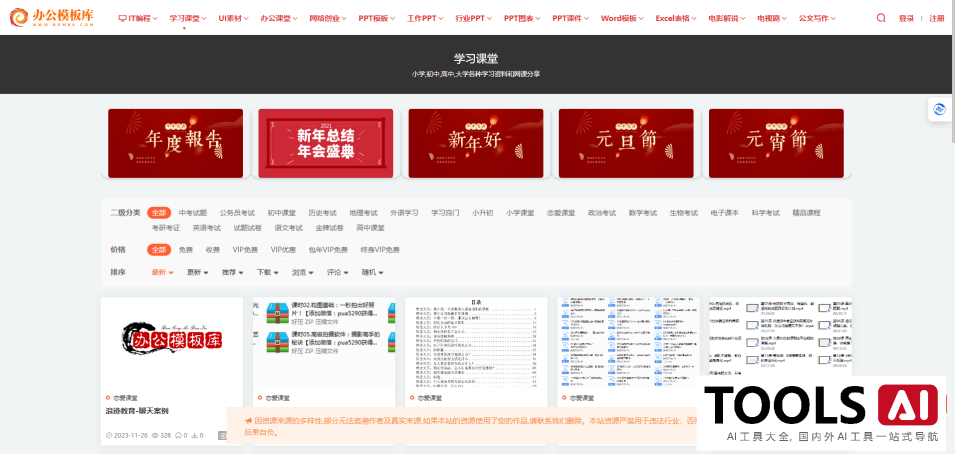Open the 电影解说 menu
The height and width of the screenshot is (454, 955).
(727, 18)
